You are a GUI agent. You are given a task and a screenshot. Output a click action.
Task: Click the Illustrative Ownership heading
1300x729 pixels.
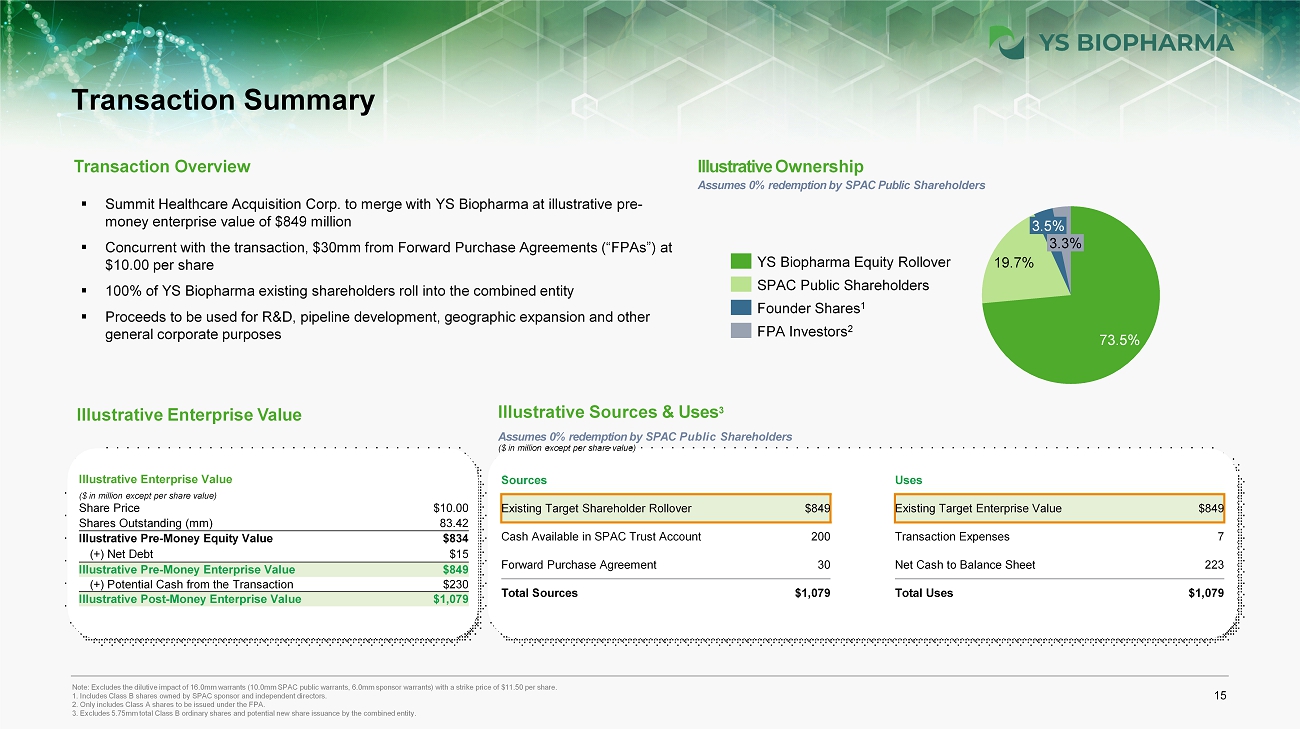[x=780, y=166]
